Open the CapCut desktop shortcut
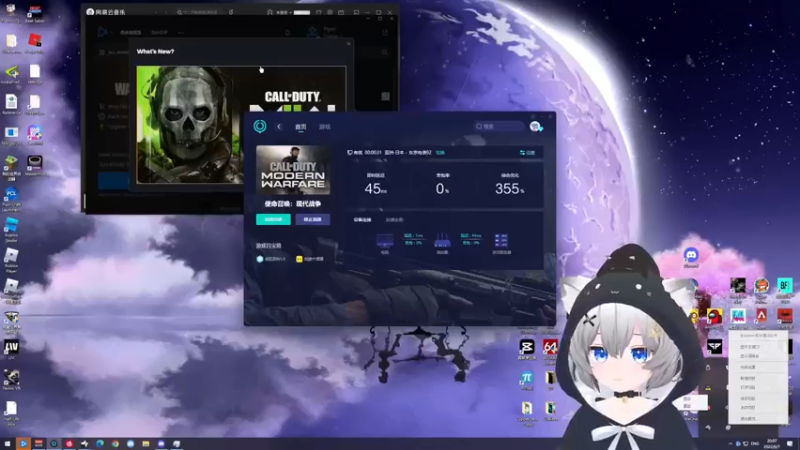 click(527, 349)
